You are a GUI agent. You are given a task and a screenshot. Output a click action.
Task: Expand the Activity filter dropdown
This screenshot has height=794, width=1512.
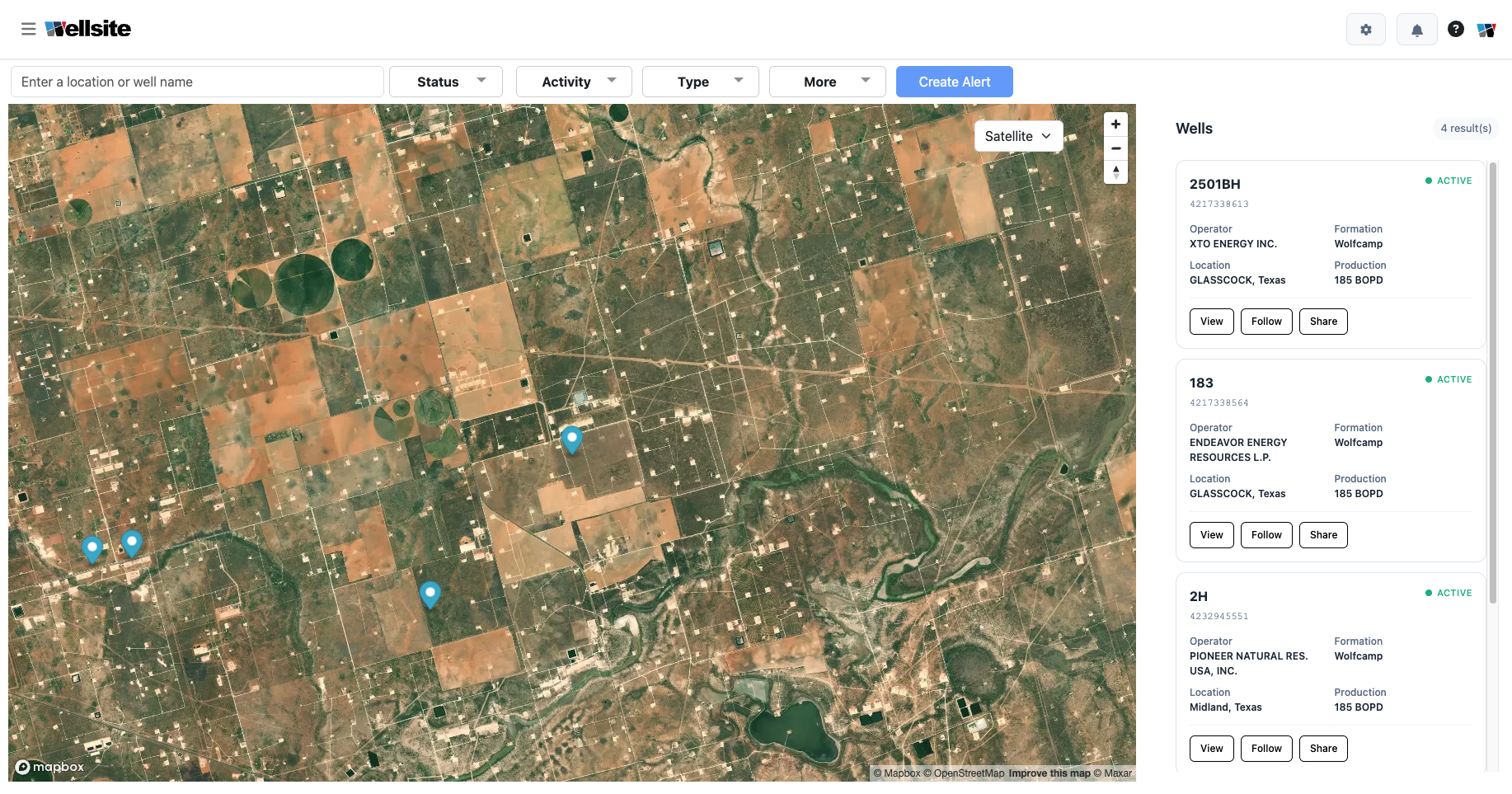(574, 82)
